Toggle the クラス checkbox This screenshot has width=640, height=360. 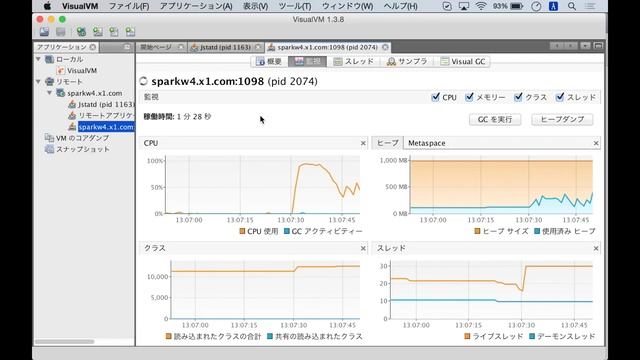pyautogui.click(x=518, y=97)
